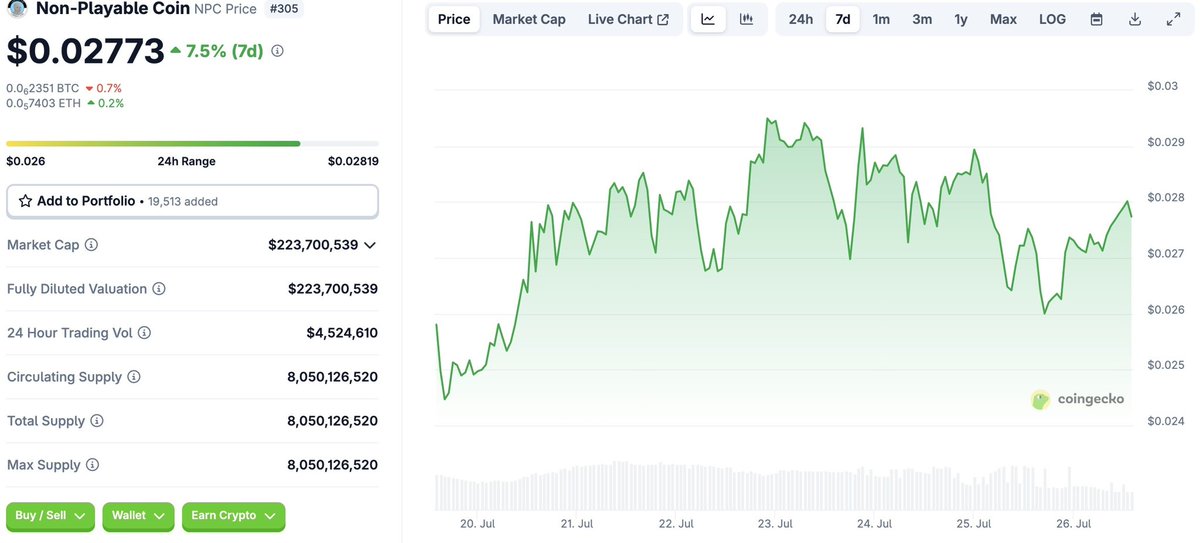This screenshot has width=1200, height=543.
Task: Click the 0.0₅7403 ETH price text
Action: pos(43,103)
